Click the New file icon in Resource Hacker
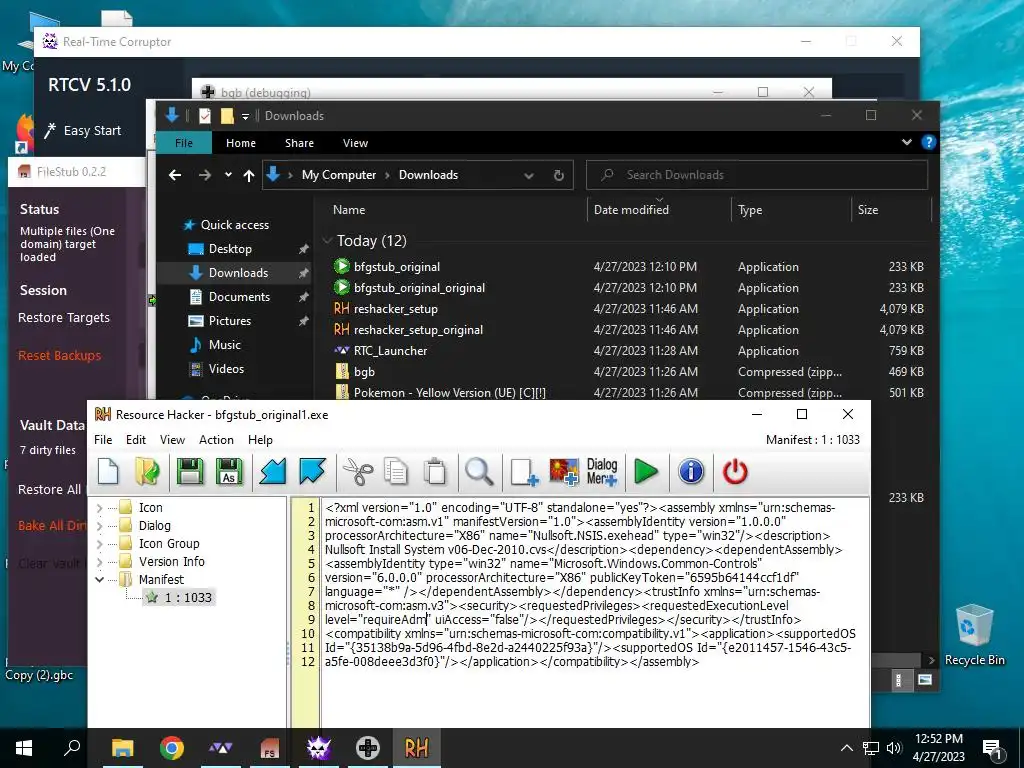The width and height of the screenshot is (1024, 768). click(x=108, y=472)
